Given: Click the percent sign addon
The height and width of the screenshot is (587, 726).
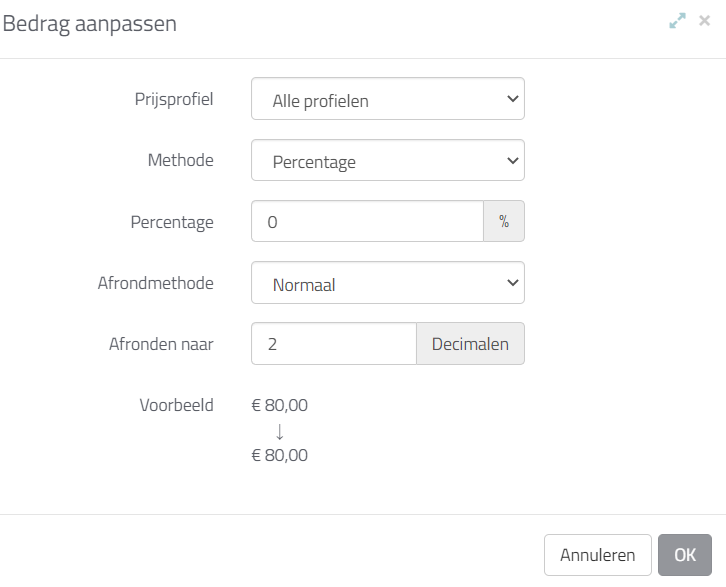Looking at the screenshot, I should (504, 221).
